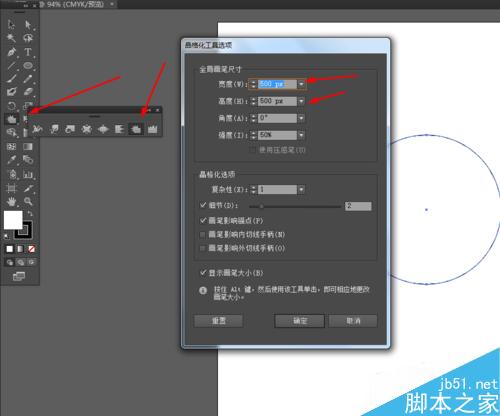Pick the Crystallize tool in the flyout
This screenshot has height=416, width=500.
point(136,129)
